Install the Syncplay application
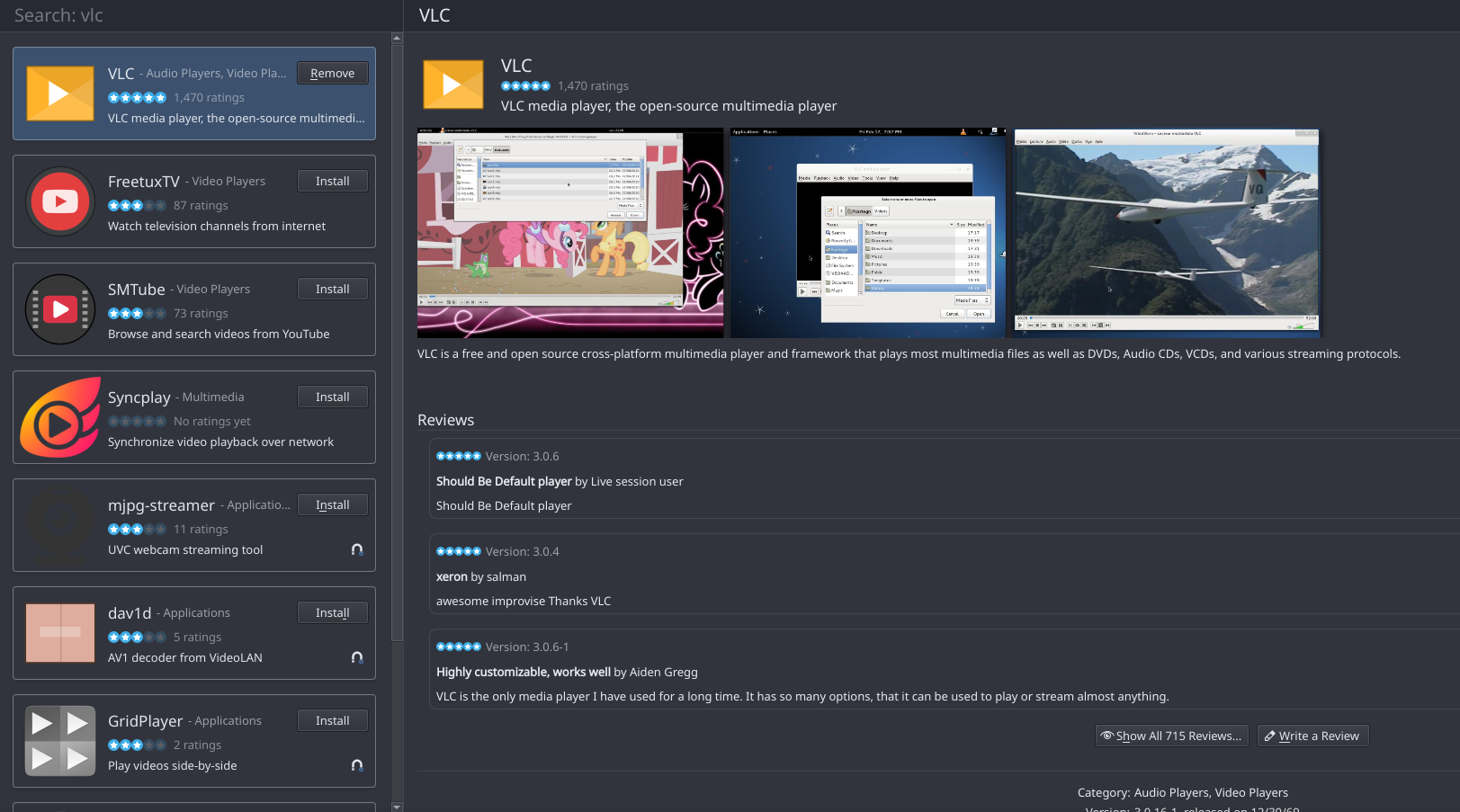This screenshot has height=812, width=1460. click(332, 397)
